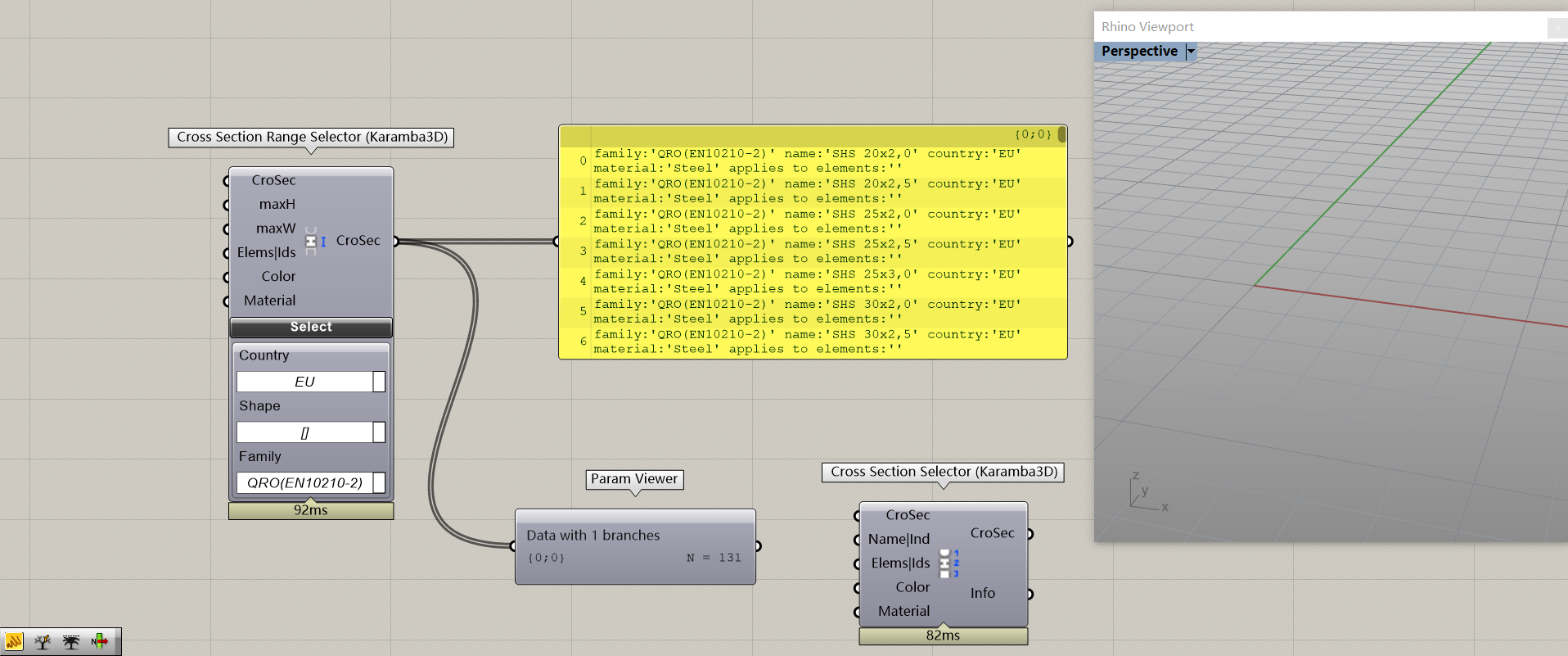1568x656 pixels.
Task: Click the maxH input on Range Selector
Action: [x=277, y=205]
